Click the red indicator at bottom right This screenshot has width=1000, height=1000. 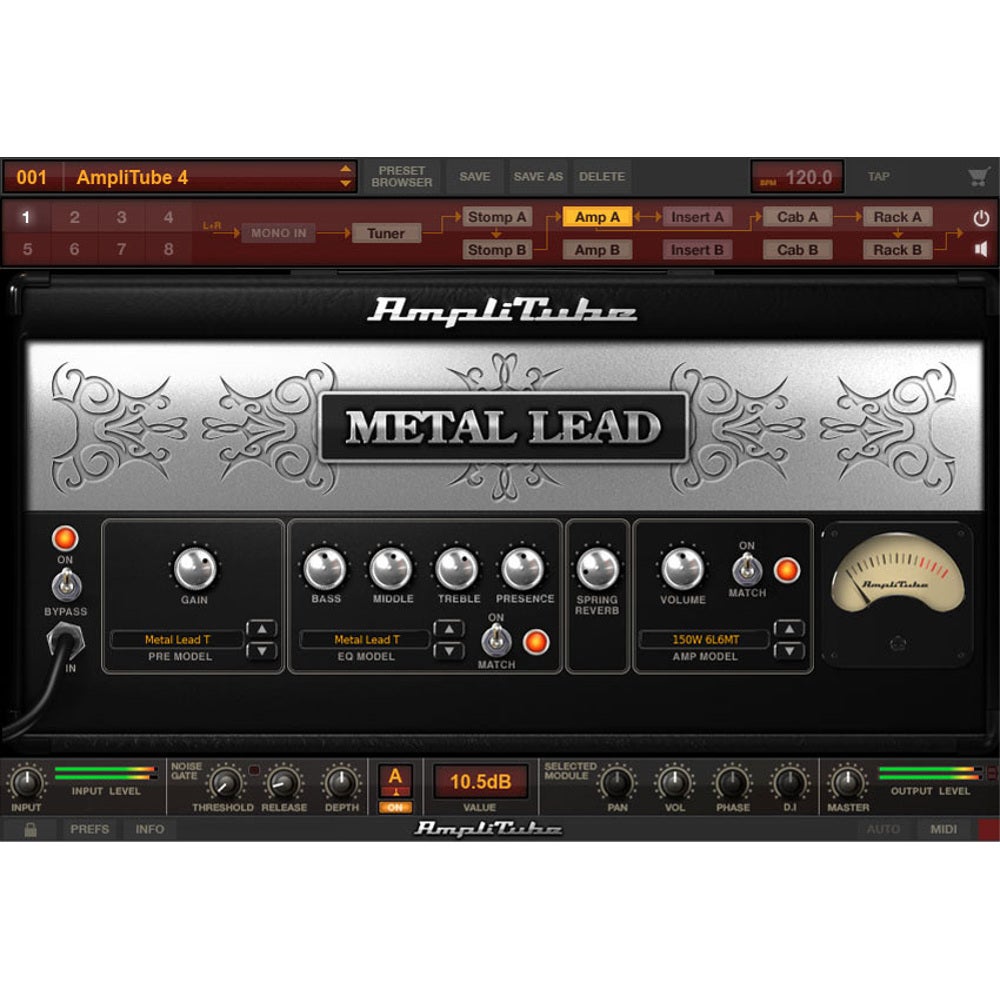(988, 829)
